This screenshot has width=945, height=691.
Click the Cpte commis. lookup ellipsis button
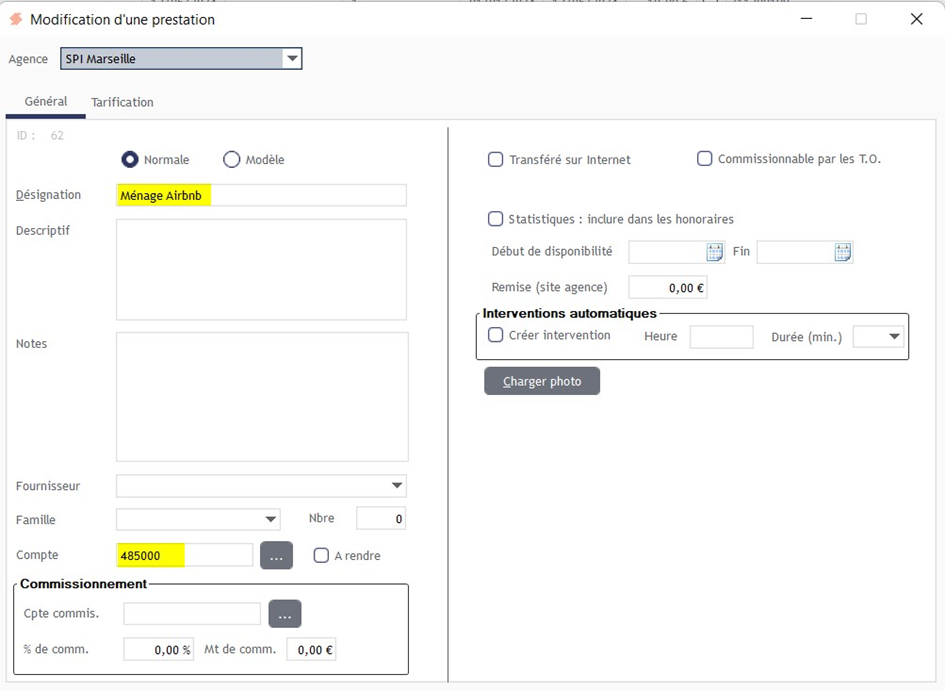point(284,614)
